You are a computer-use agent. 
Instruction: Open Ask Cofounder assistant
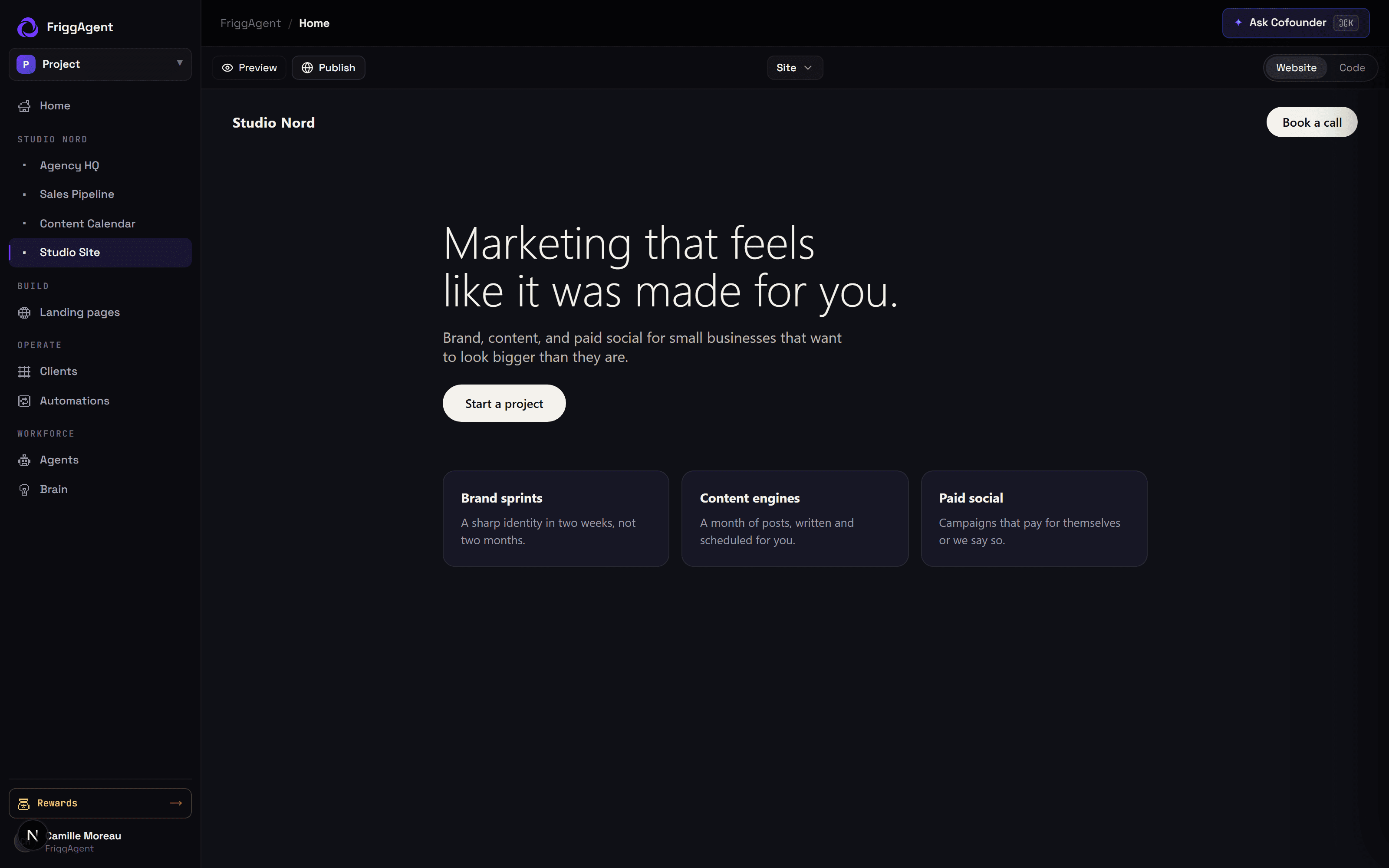pyautogui.click(x=1295, y=23)
